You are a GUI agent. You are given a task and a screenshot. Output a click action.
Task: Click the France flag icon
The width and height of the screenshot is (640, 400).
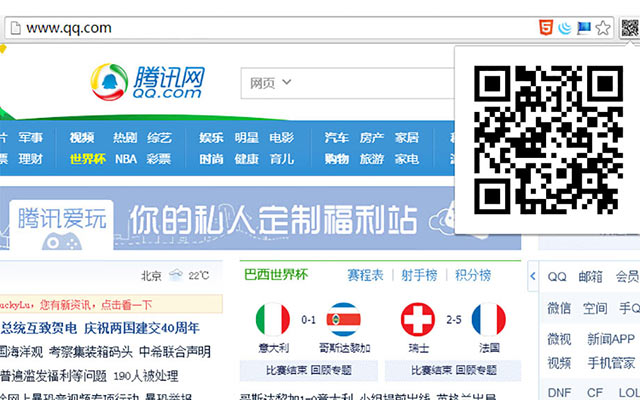click(489, 320)
